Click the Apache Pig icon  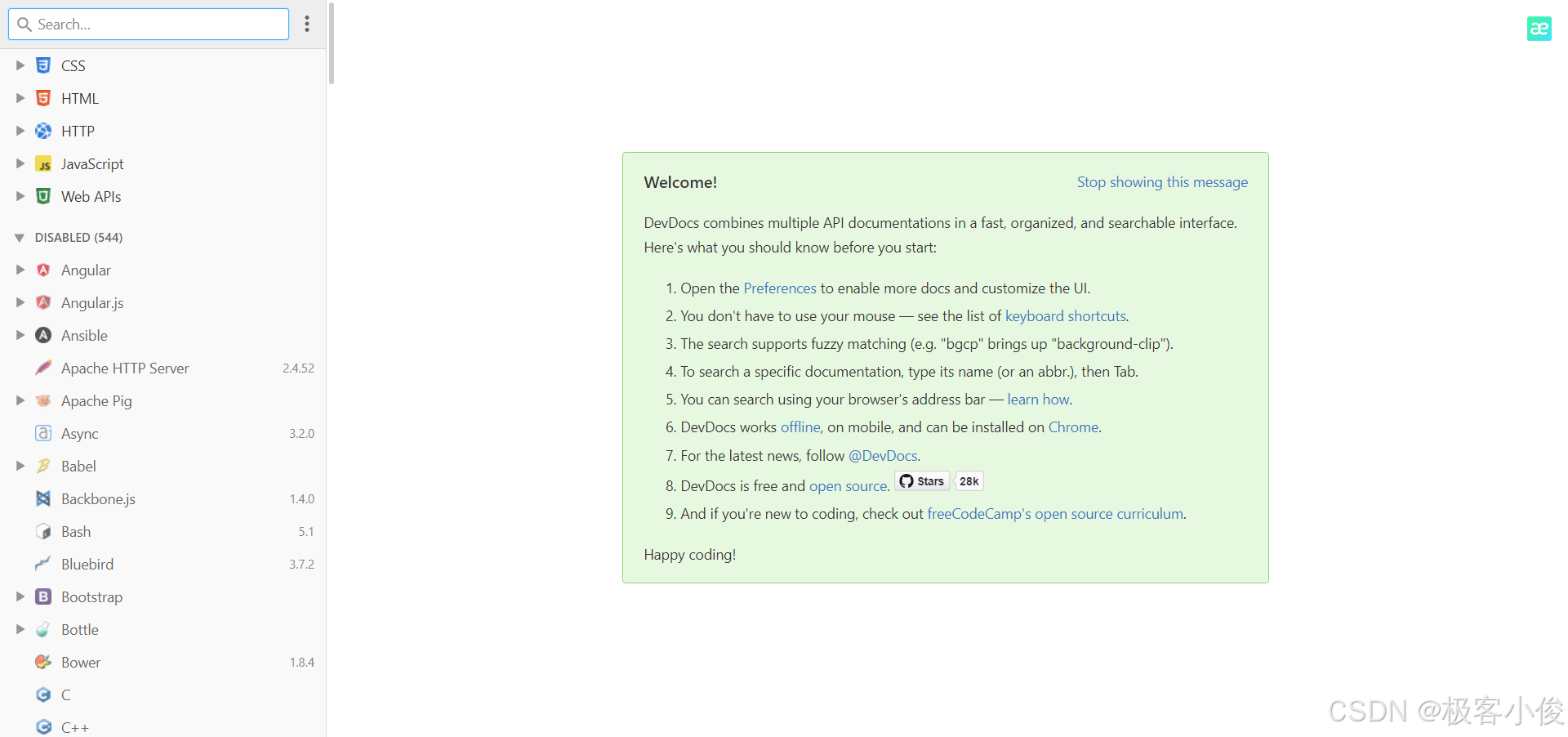43,400
